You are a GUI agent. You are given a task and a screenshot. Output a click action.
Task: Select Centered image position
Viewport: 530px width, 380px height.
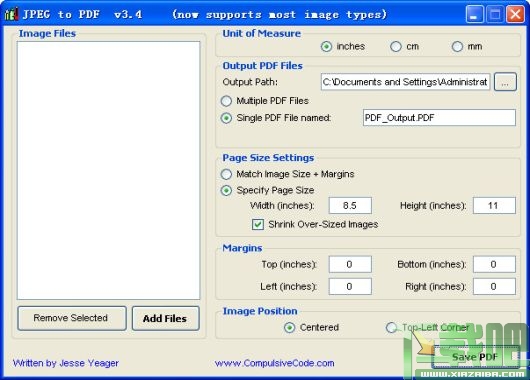coord(289,327)
